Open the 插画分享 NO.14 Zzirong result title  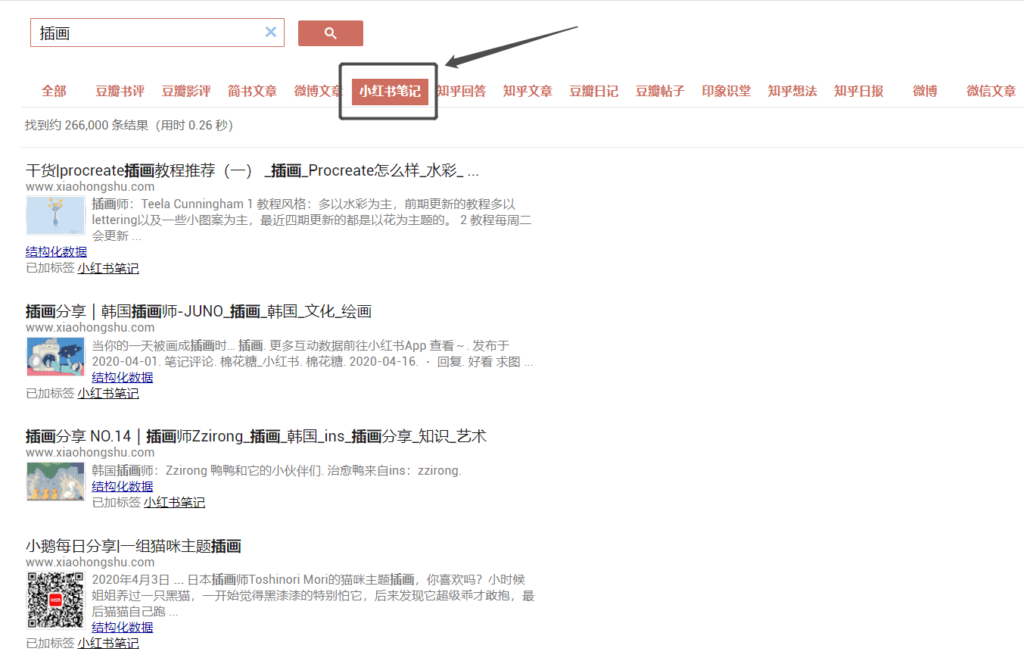(x=256, y=436)
